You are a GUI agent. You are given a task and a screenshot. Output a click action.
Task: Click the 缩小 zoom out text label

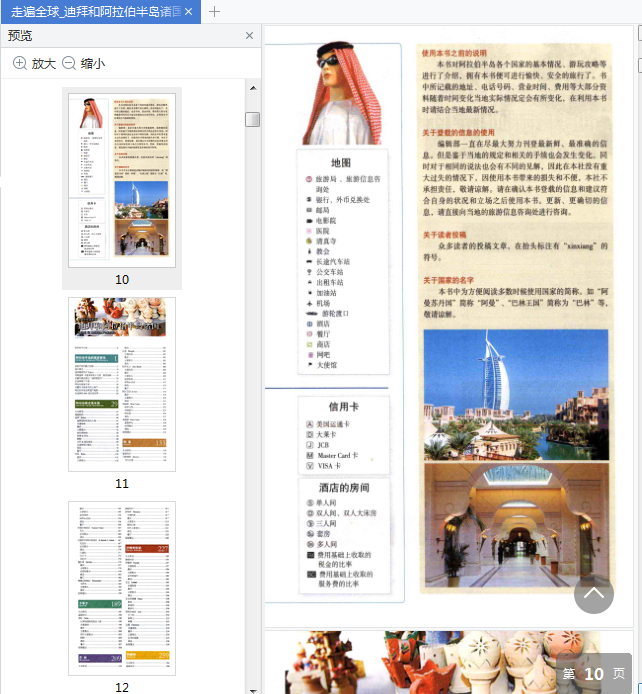tap(93, 63)
